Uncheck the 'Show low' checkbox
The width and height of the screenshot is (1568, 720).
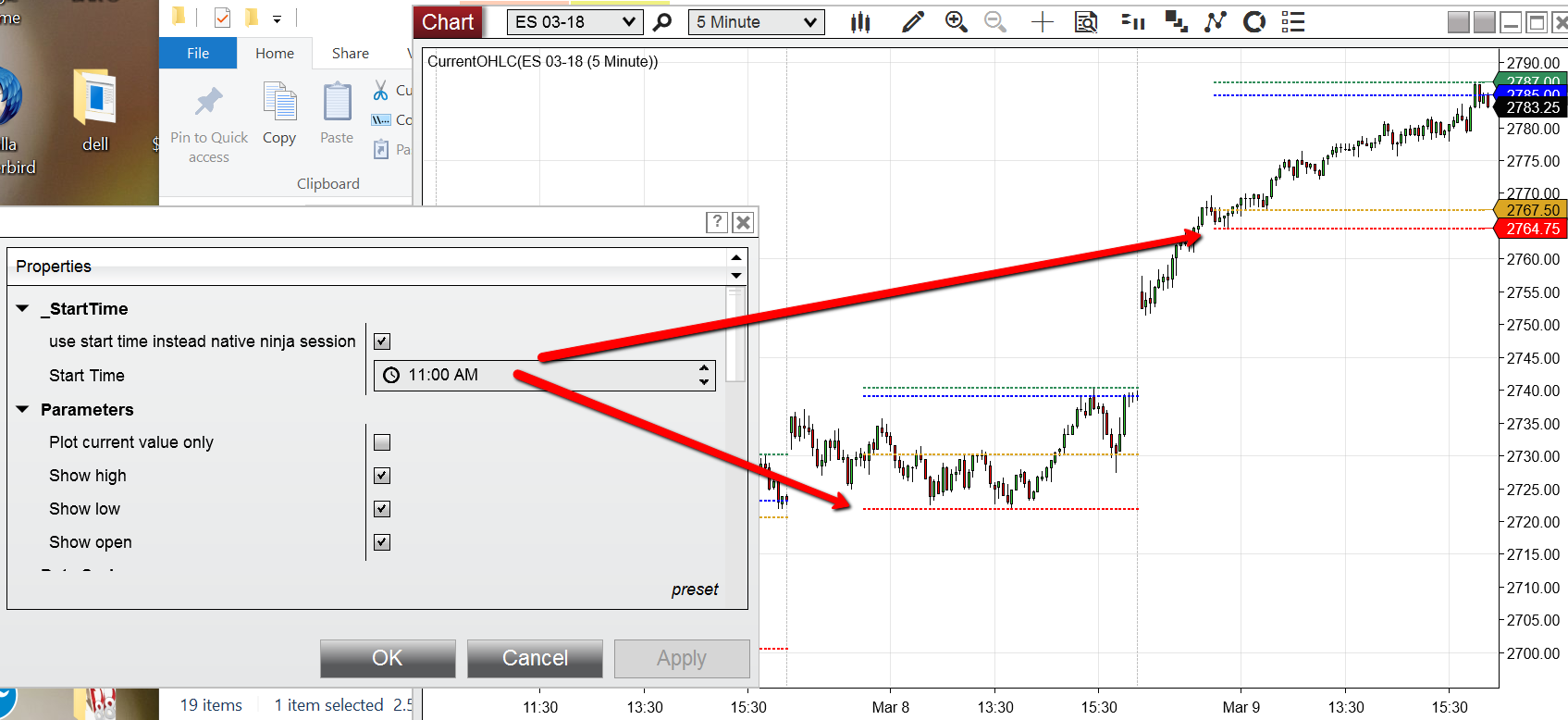pos(382,509)
